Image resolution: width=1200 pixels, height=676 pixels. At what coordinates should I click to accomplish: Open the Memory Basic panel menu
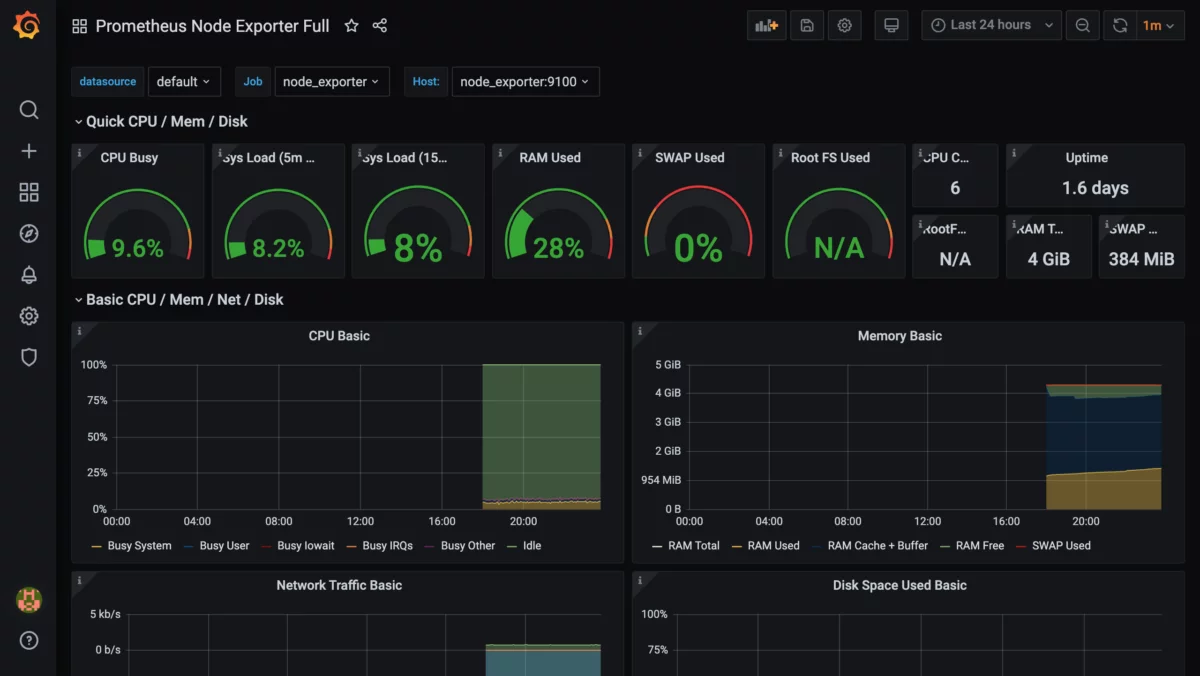(x=899, y=335)
